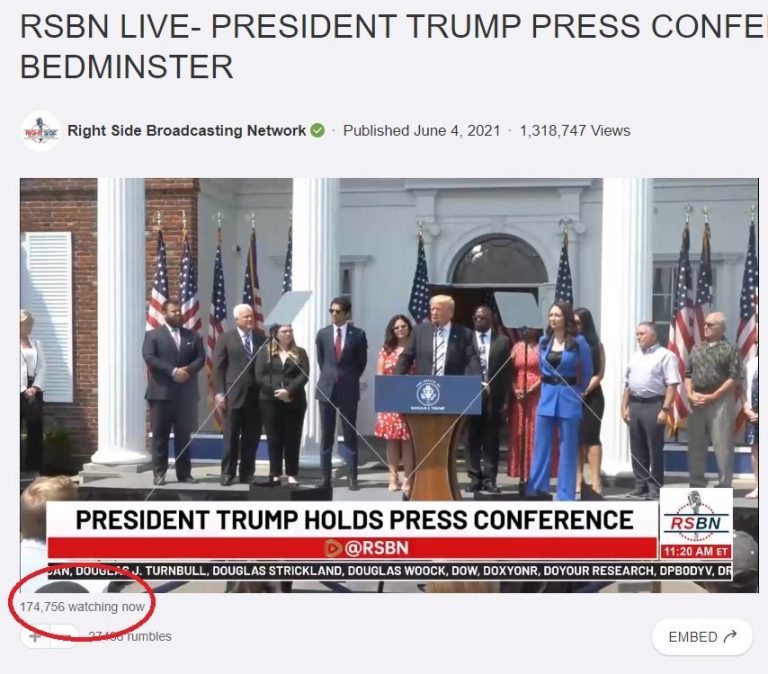Open the EMBED button
Viewport: 768px width, 674px height.
(702, 637)
